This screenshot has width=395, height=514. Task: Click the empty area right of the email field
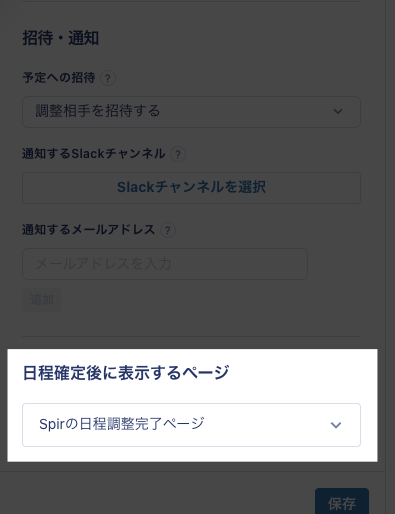[x=334, y=264]
